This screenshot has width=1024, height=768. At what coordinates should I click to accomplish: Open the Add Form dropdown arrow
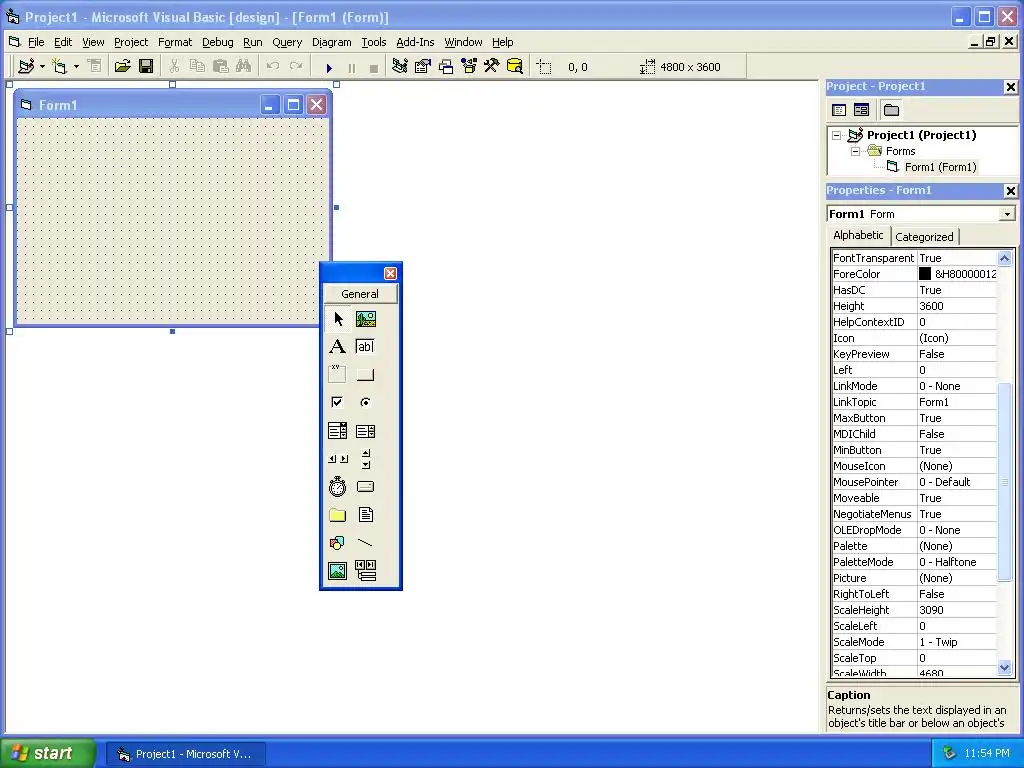(76, 67)
